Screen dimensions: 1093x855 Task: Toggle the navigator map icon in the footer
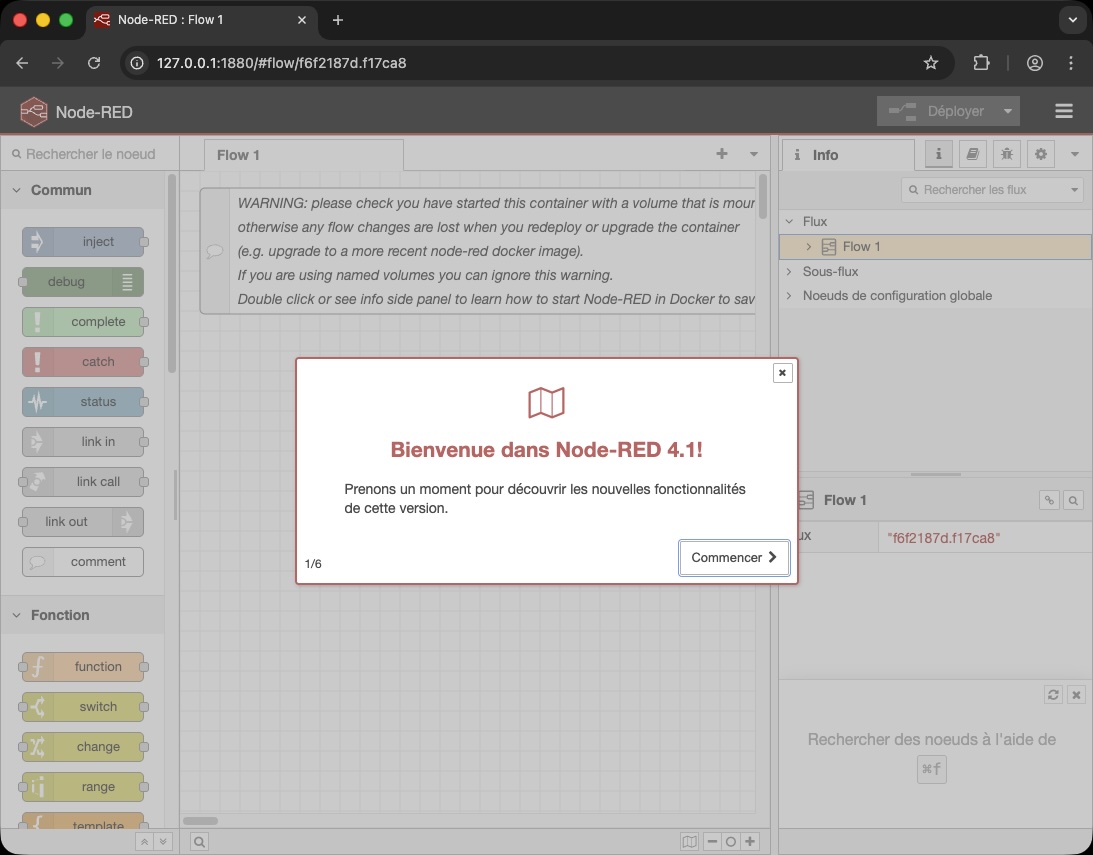click(689, 841)
